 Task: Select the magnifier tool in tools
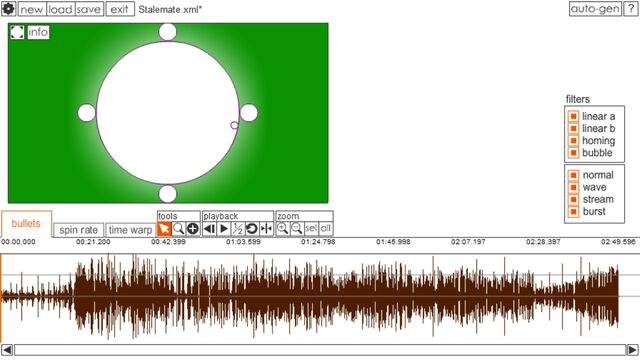tap(178, 229)
